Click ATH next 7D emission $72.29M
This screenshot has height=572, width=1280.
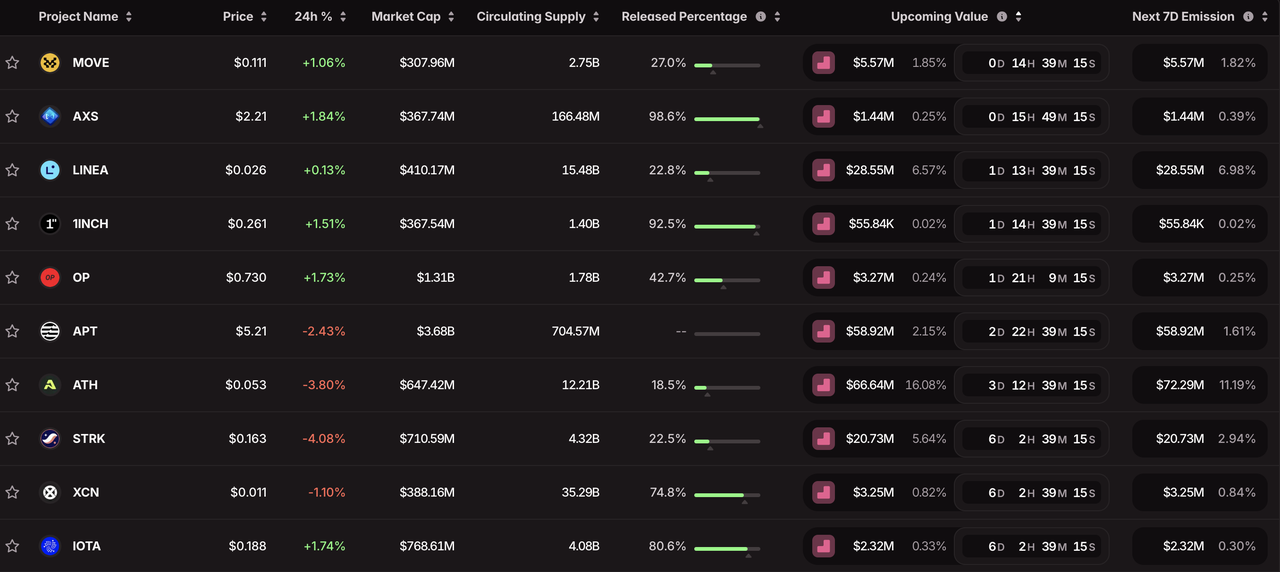pos(1180,385)
